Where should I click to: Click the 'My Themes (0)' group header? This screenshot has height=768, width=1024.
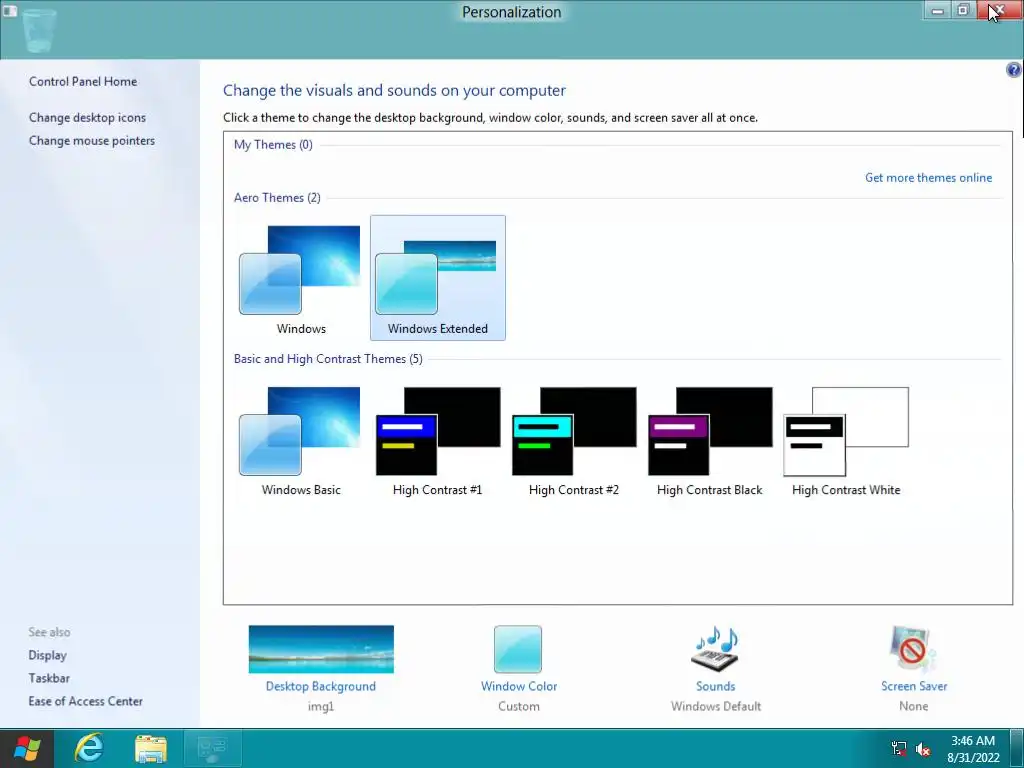point(273,144)
